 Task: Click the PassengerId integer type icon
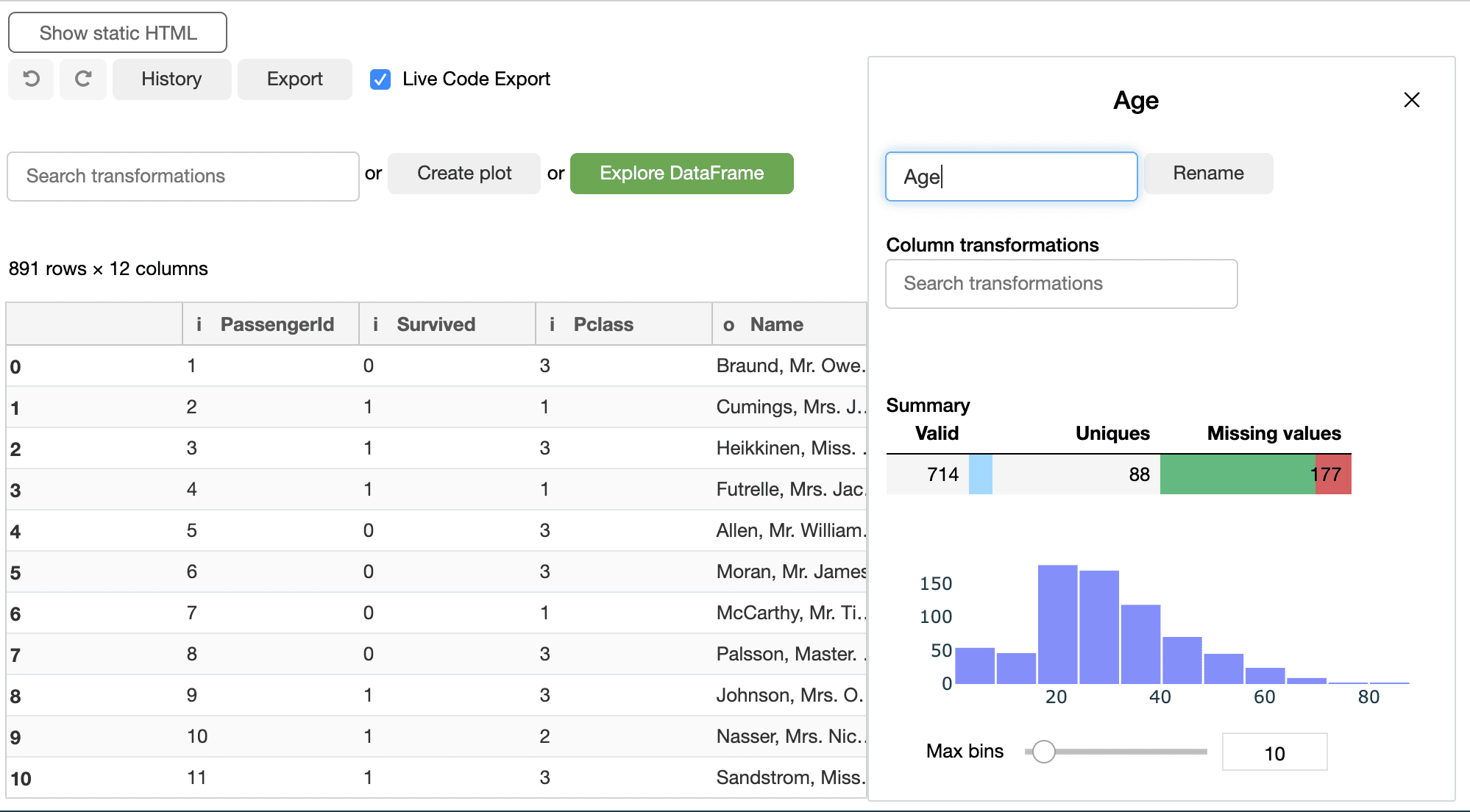pos(199,324)
